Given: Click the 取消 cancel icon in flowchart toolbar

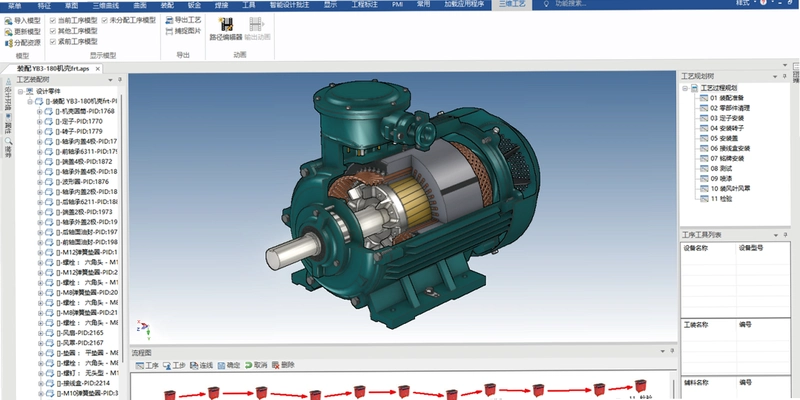Looking at the screenshot, I should (x=248, y=365).
